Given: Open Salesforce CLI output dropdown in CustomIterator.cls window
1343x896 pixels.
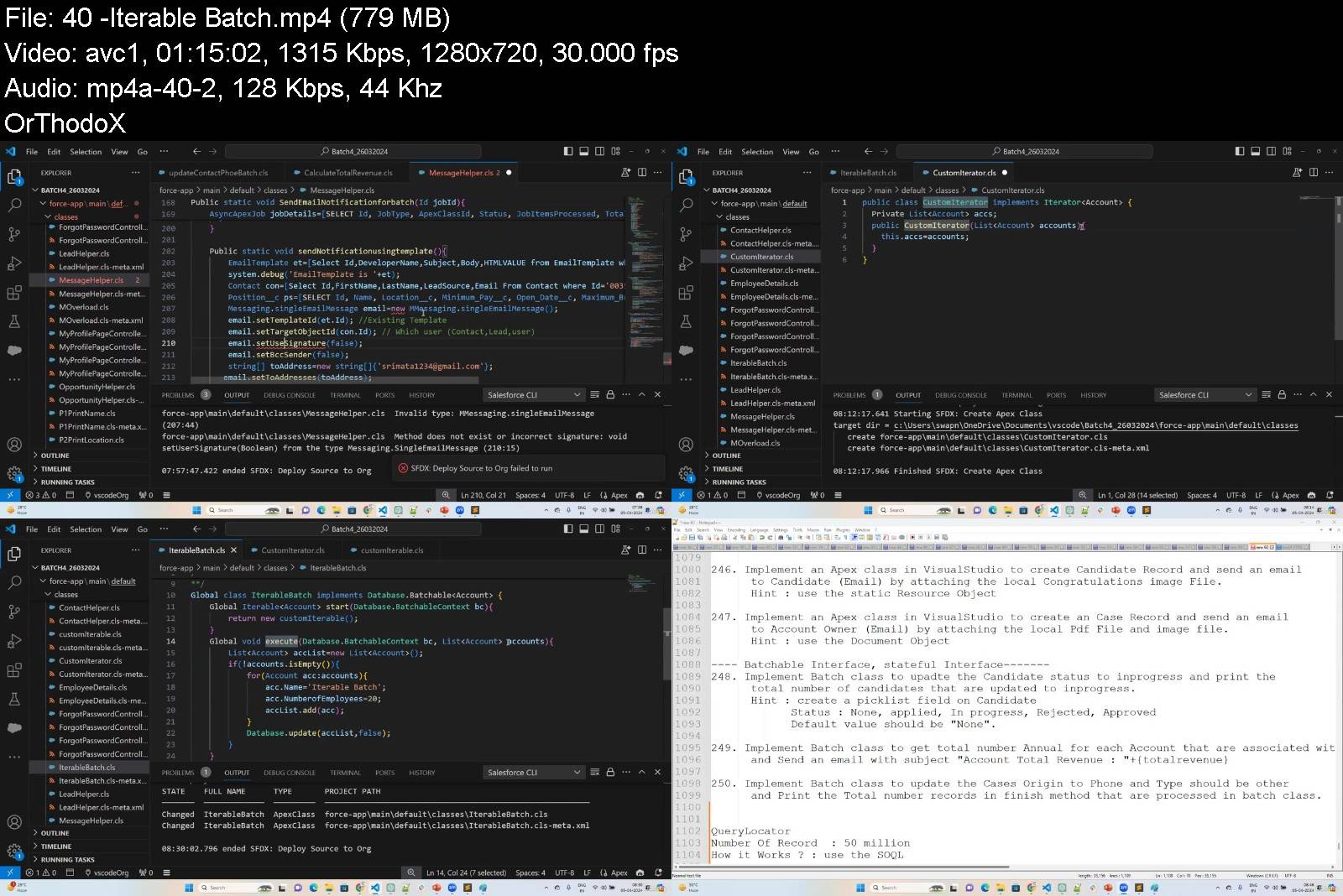Looking at the screenshot, I should point(1205,394).
